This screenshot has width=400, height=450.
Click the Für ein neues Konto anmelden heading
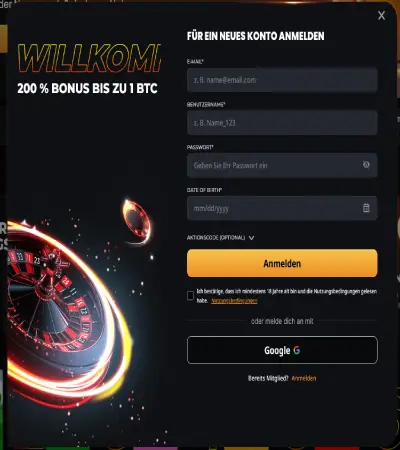[255, 36]
